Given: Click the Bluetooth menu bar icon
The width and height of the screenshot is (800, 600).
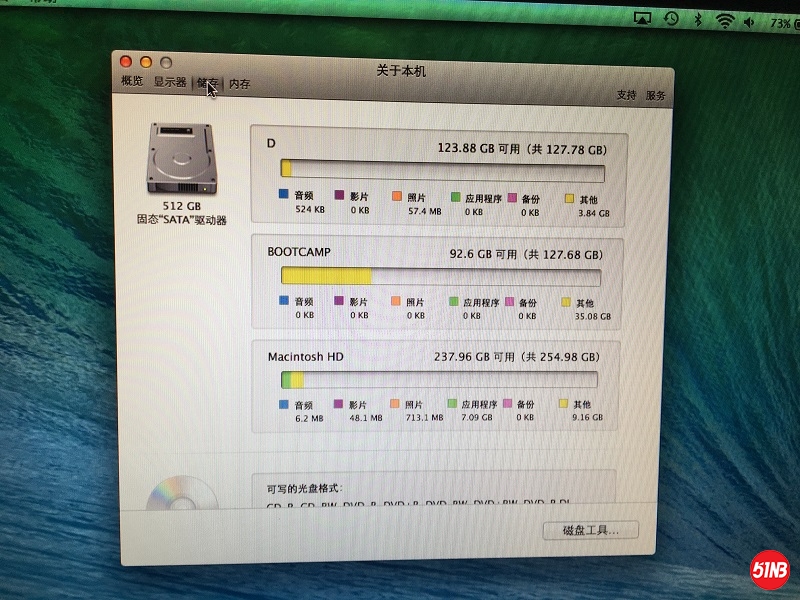Looking at the screenshot, I should pos(698,19).
